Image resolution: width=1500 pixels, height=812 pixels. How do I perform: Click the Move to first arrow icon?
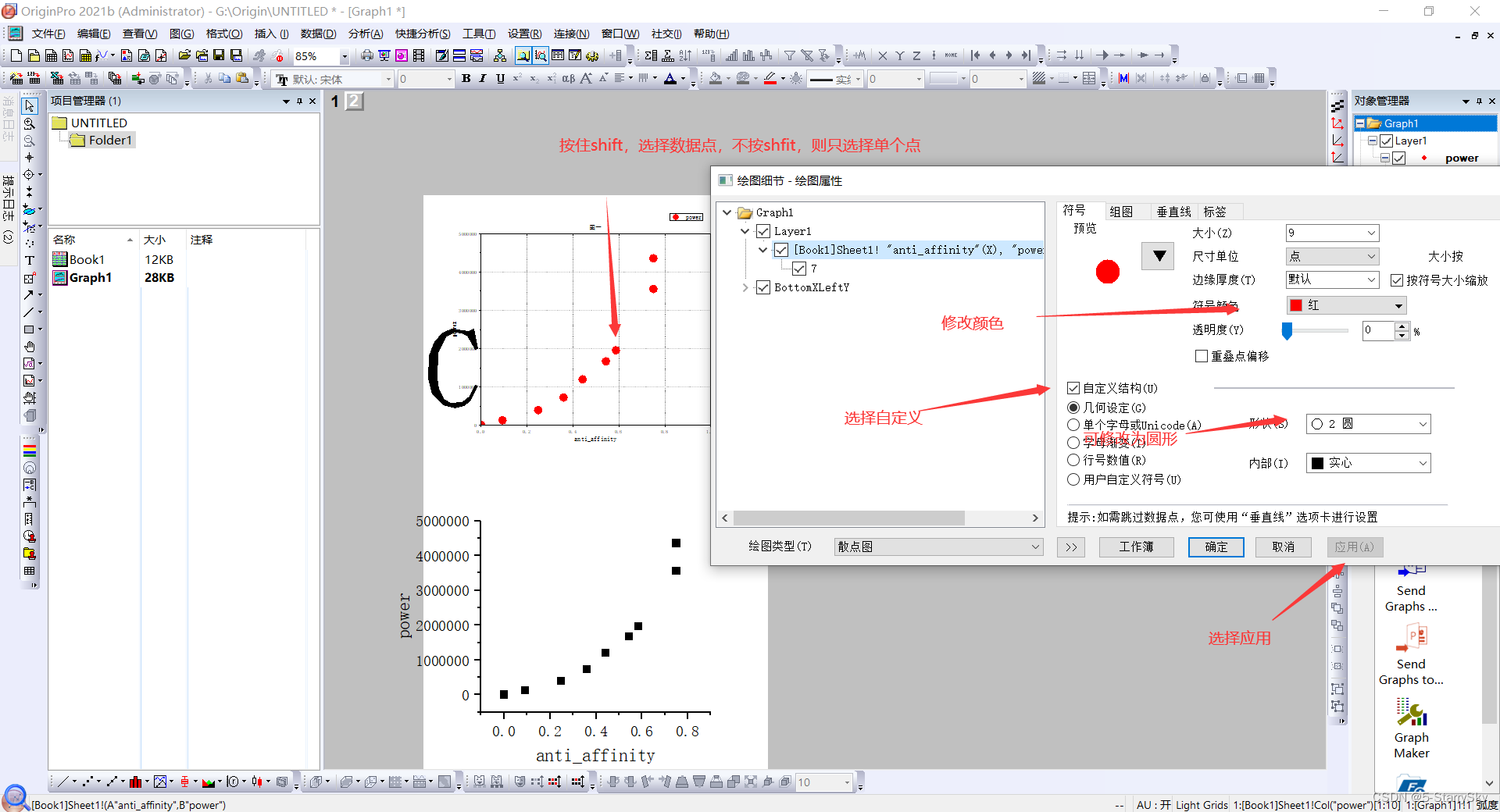coord(975,55)
